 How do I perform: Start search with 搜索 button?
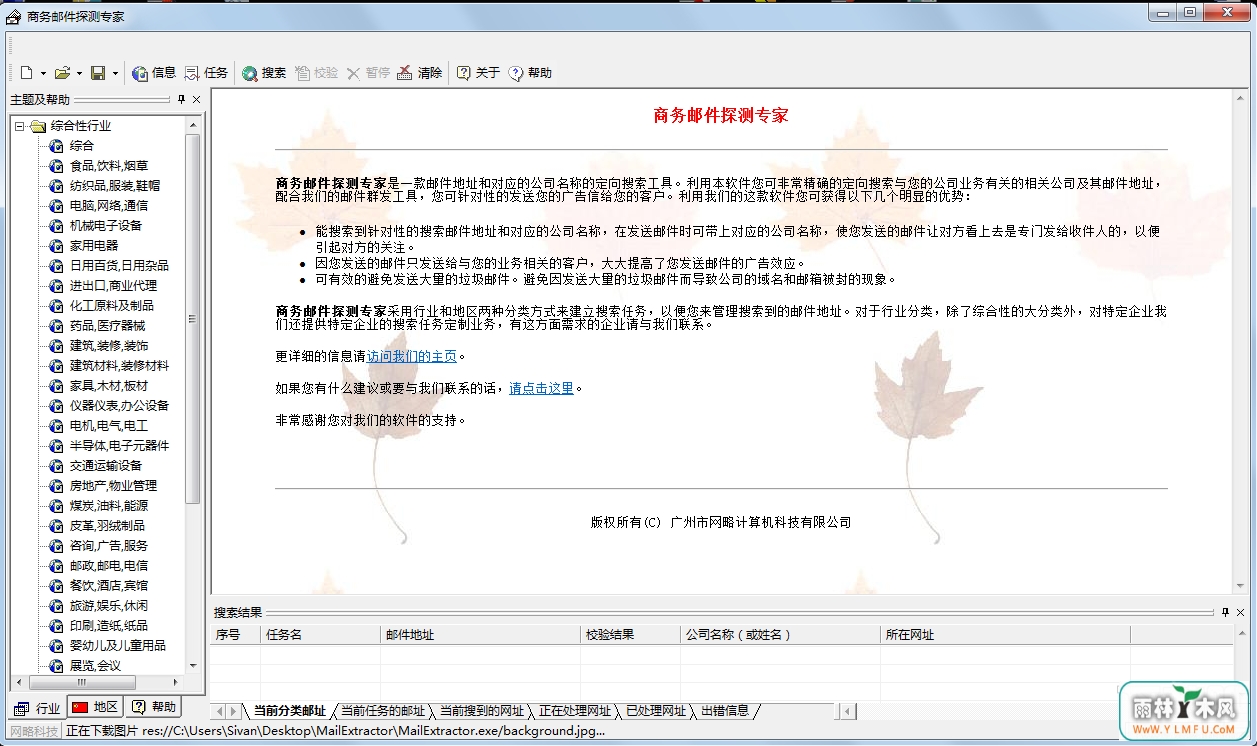pos(264,73)
